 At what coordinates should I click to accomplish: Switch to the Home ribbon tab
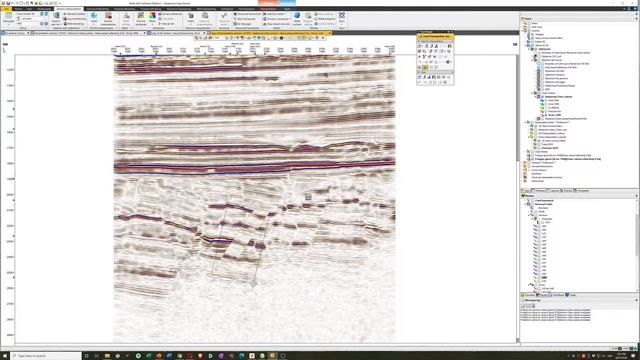click(x=18, y=9)
